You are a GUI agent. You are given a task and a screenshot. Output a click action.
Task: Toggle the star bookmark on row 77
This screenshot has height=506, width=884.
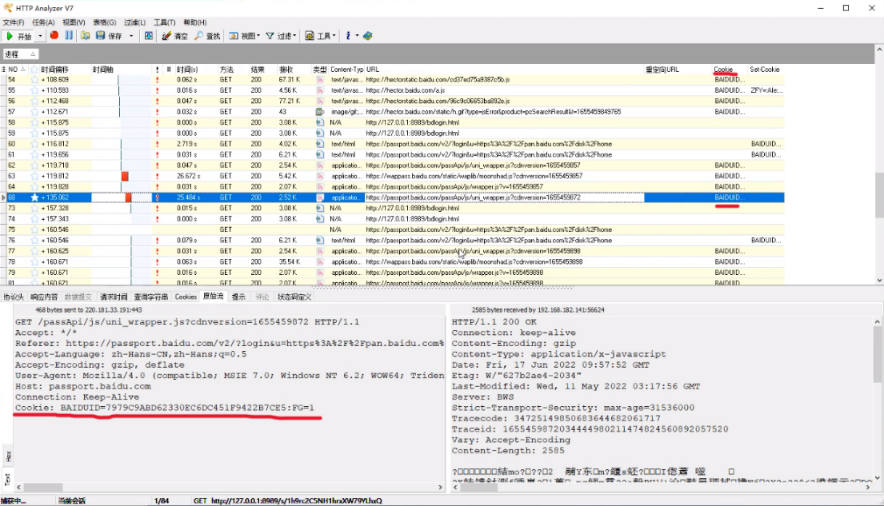(34, 251)
